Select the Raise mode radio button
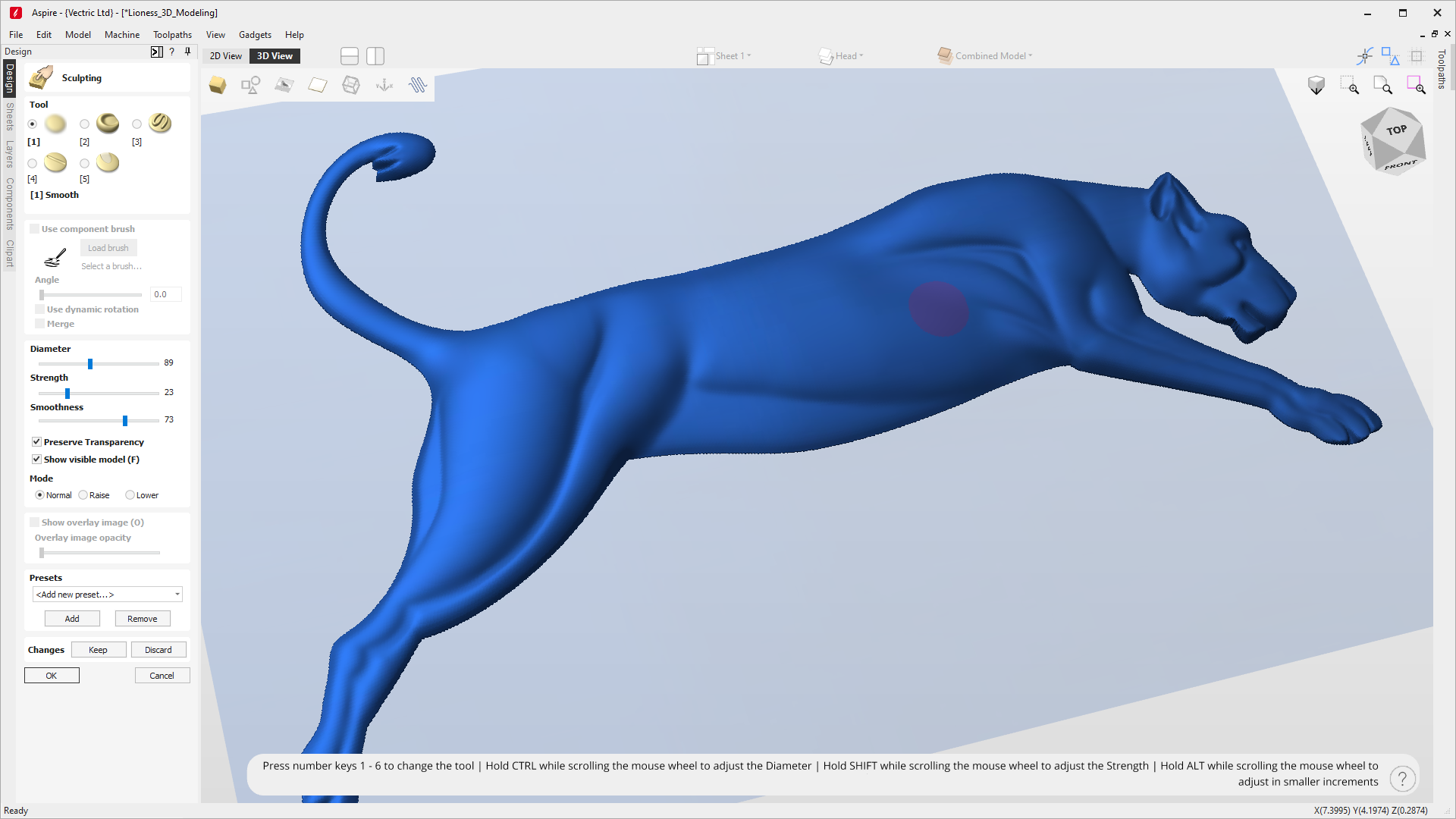Screen dimensions: 1456x819 [x=83, y=495]
